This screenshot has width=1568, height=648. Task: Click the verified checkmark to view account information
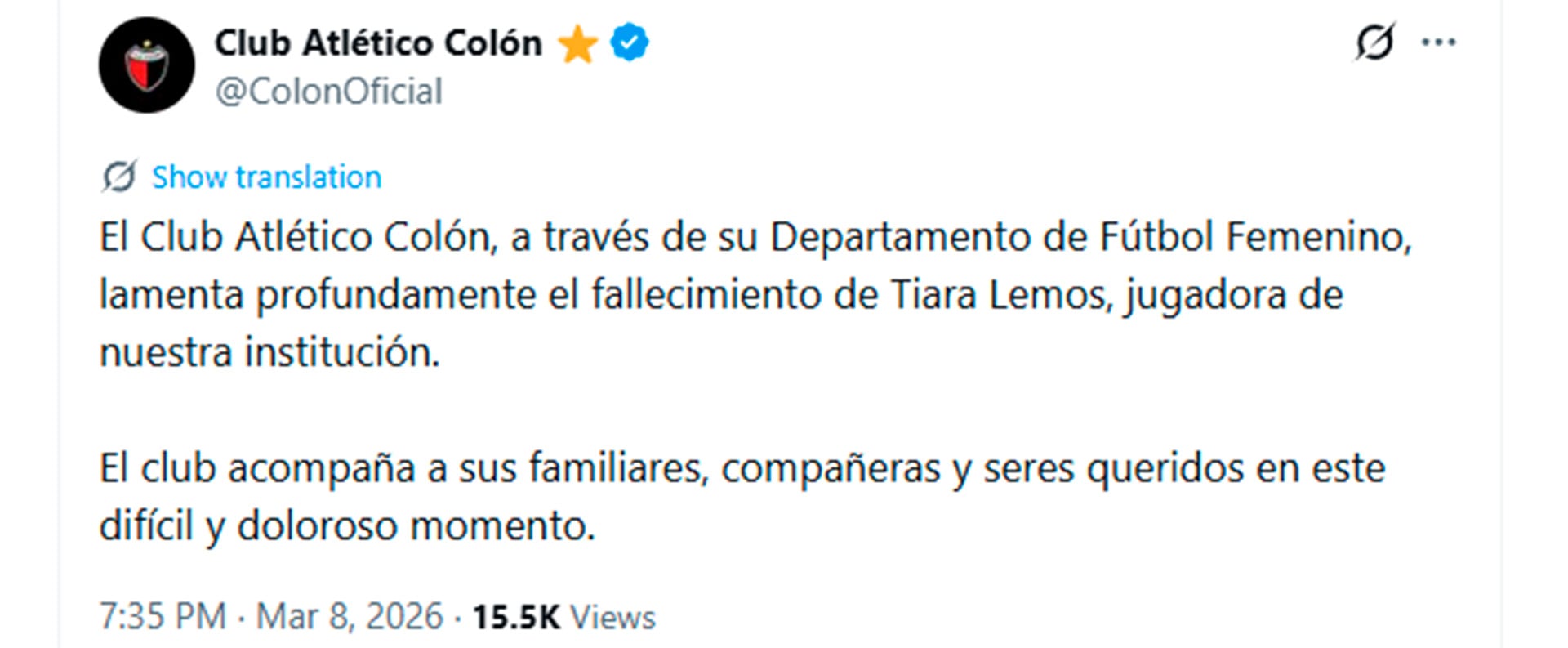tap(629, 42)
